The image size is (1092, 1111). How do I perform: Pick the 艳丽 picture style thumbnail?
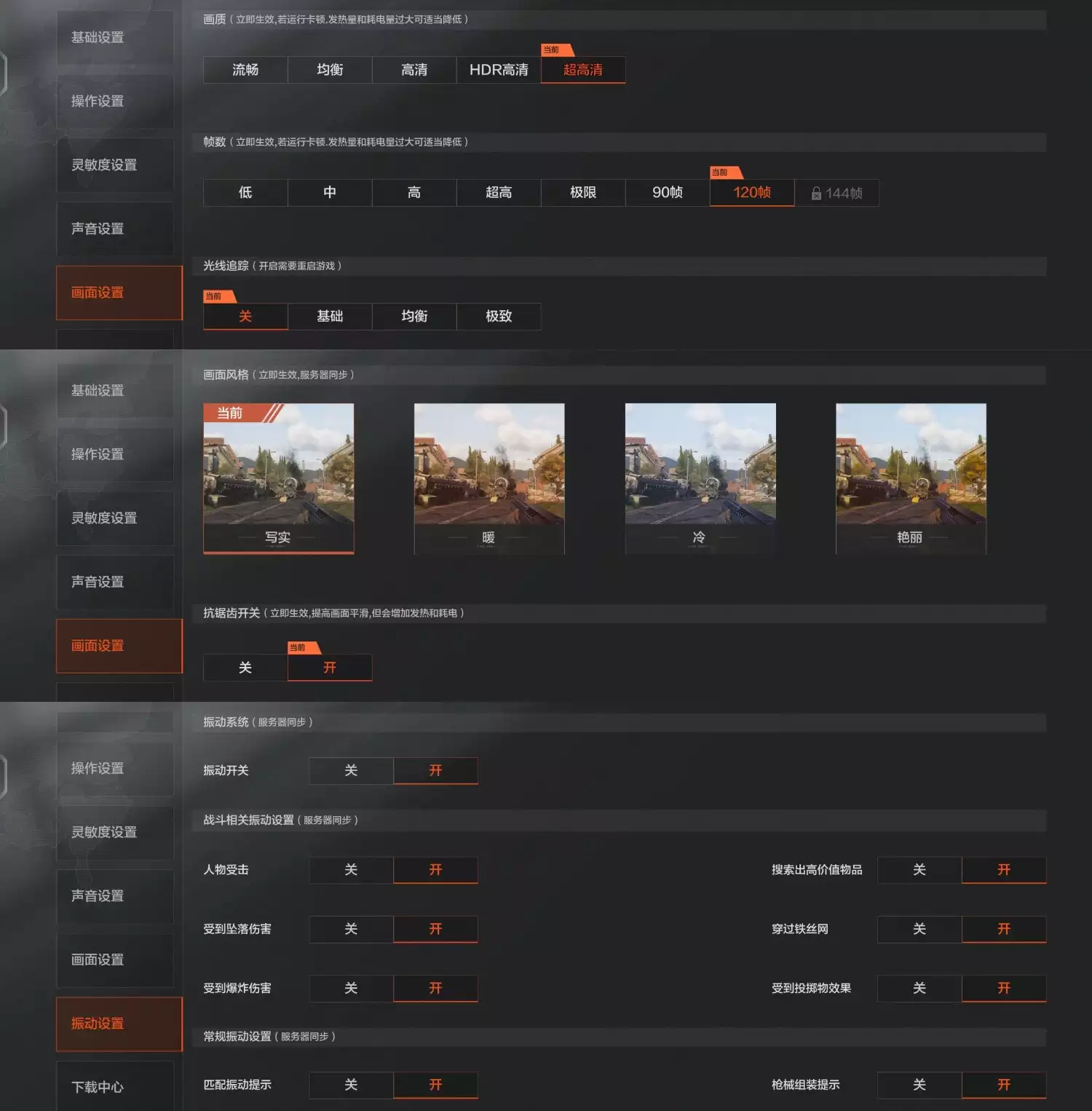910,478
